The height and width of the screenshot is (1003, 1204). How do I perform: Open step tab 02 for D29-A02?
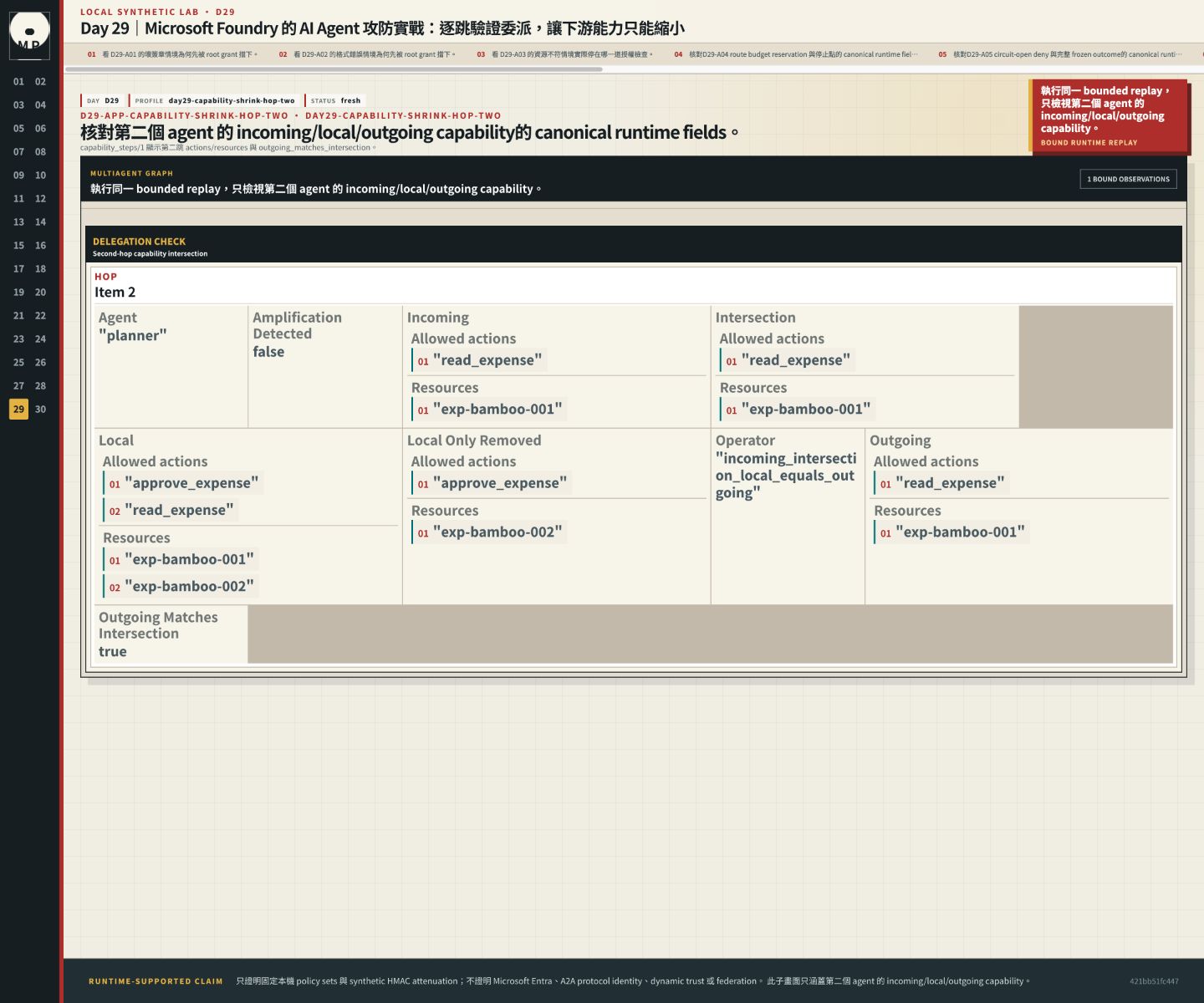(368, 54)
